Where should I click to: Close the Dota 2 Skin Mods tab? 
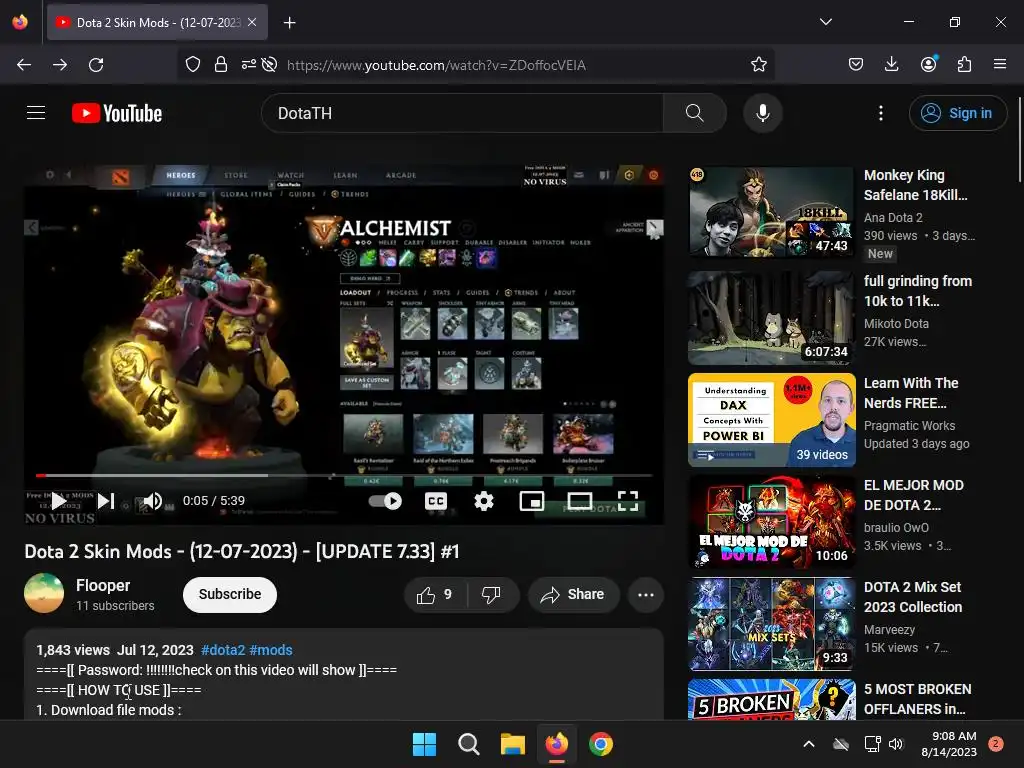[x=252, y=22]
